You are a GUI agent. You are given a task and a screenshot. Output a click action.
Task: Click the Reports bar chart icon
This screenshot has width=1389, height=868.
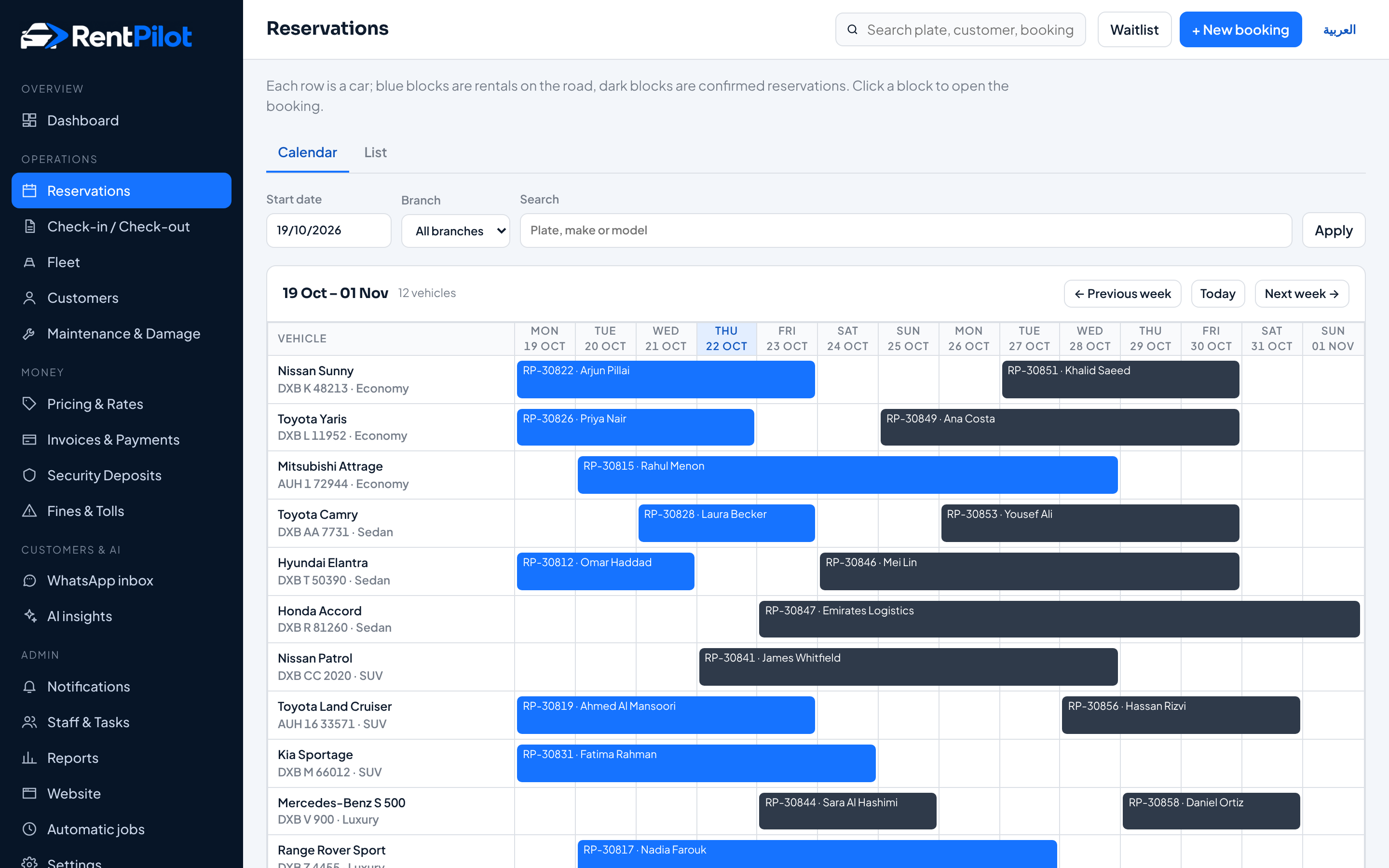(29, 758)
